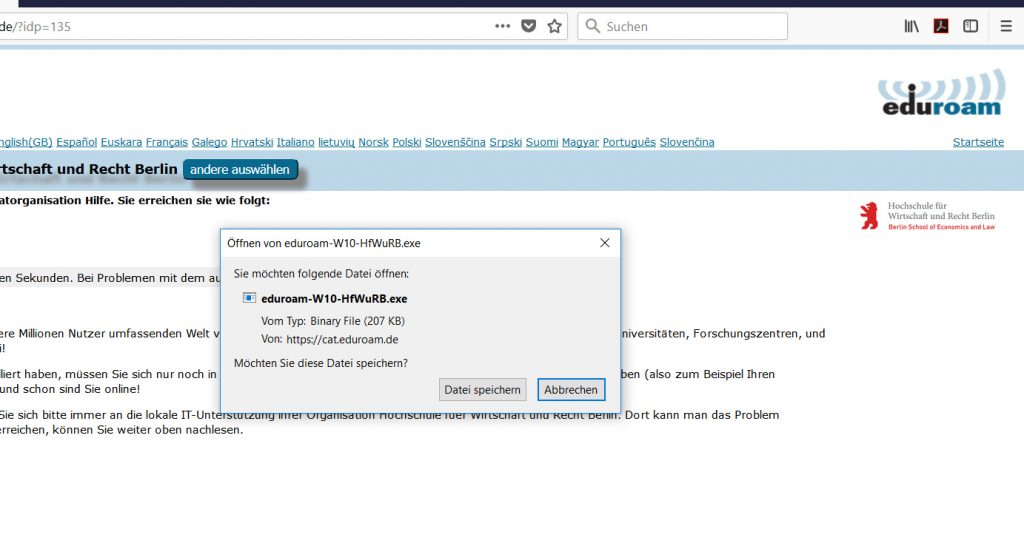Click the file name eduroam-W10-HfWuRB.exe in dialog
Viewport: 1024px width, 535px height.
click(x=334, y=299)
